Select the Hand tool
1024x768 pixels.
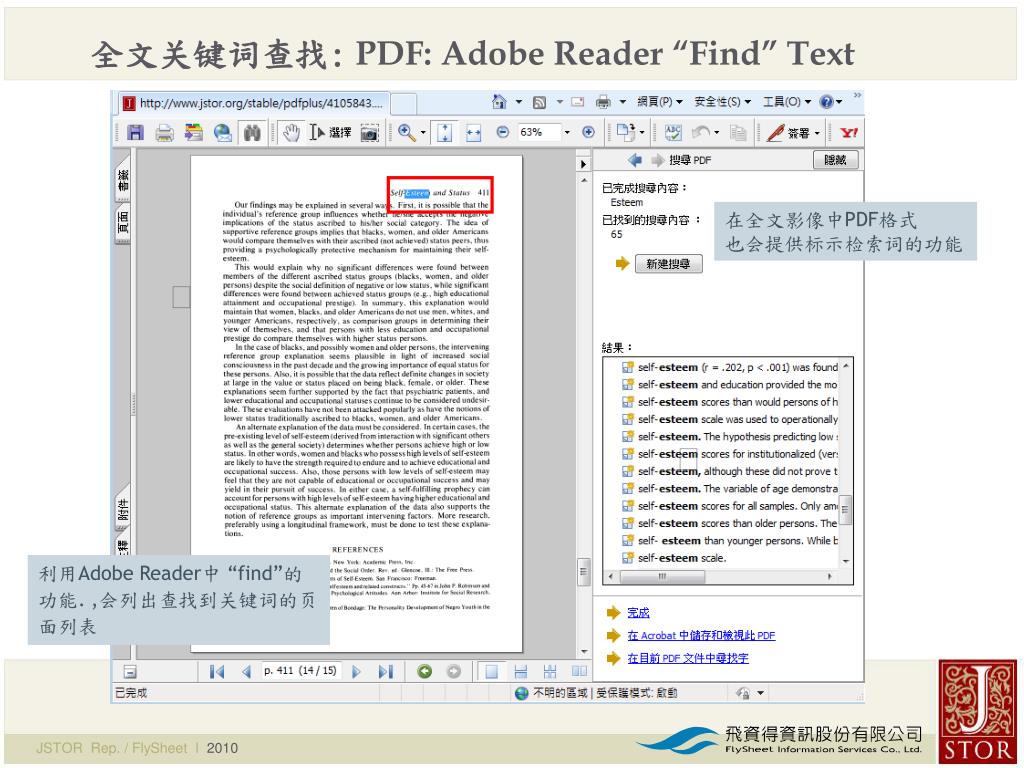click(x=291, y=133)
